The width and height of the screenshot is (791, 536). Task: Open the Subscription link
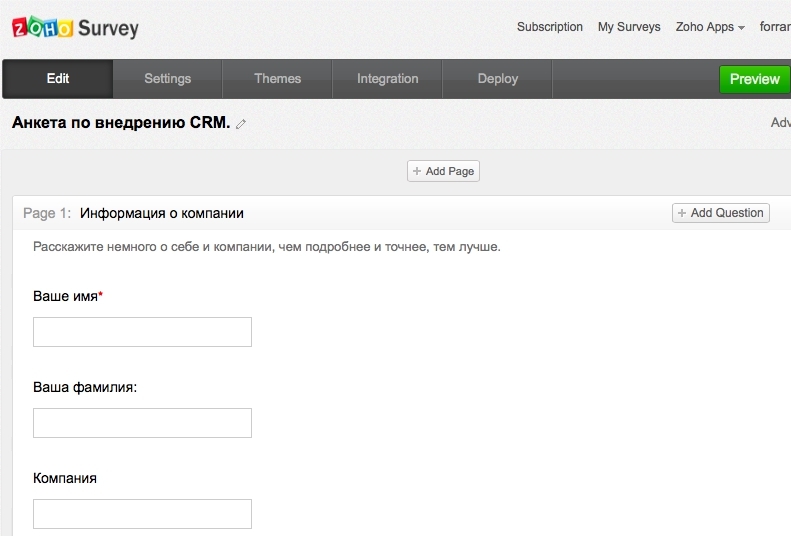tap(549, 27)
